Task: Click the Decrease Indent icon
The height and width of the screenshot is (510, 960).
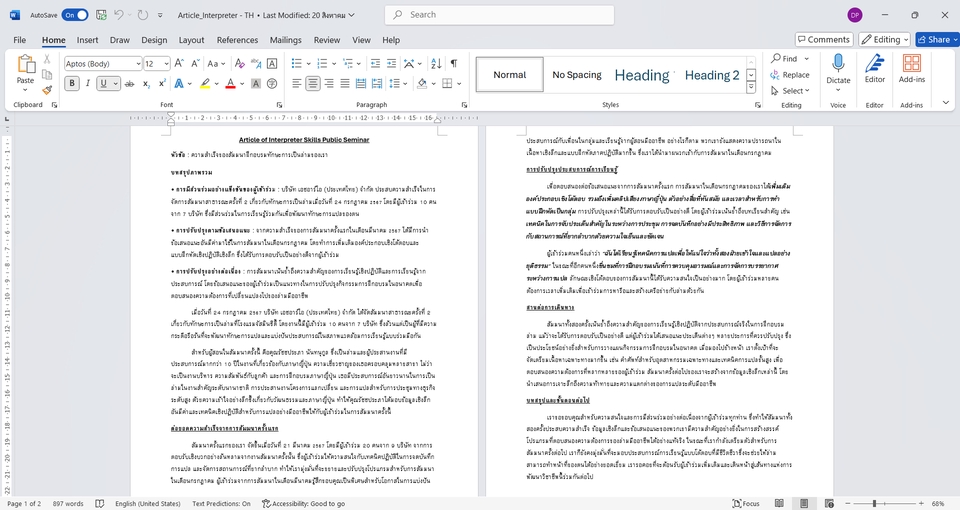Action: pyautogui.click(x=375, y=63)
